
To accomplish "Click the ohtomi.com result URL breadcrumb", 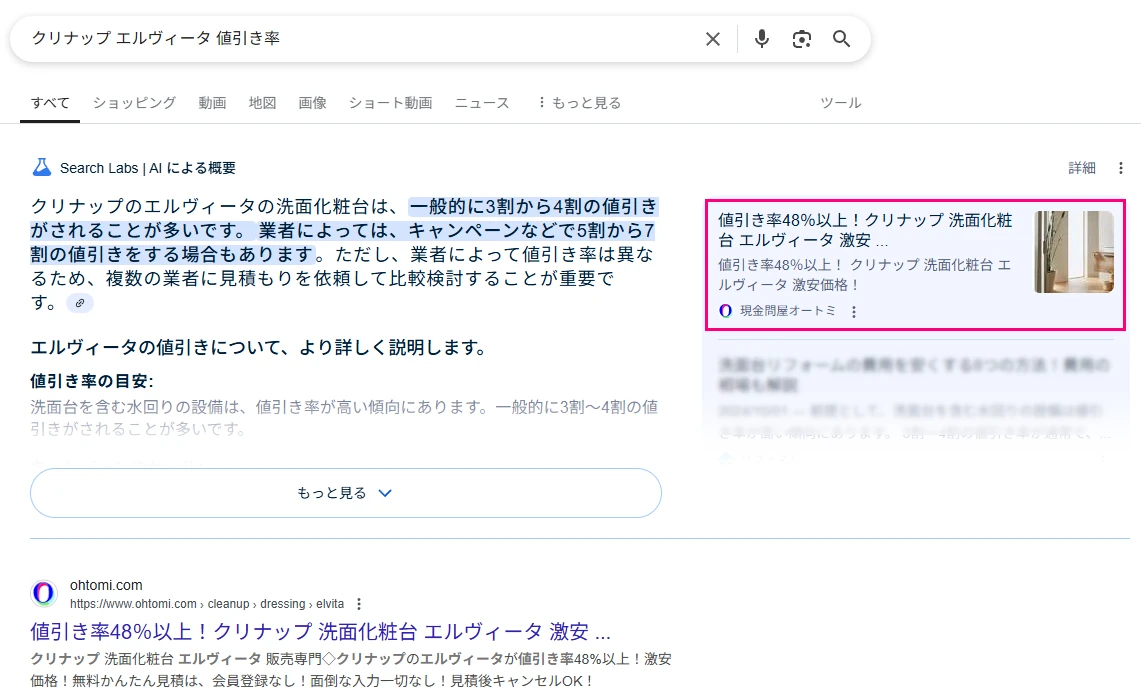I will pyautogui.click(x=207, y=604).
